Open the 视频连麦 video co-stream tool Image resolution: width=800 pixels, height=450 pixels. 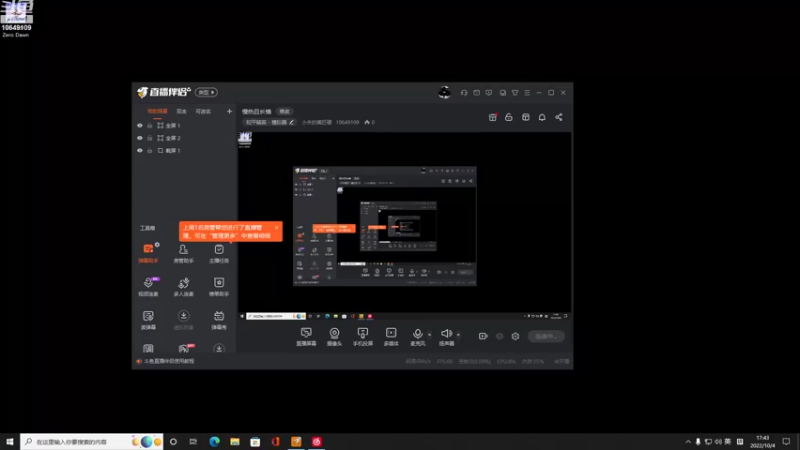148,287
